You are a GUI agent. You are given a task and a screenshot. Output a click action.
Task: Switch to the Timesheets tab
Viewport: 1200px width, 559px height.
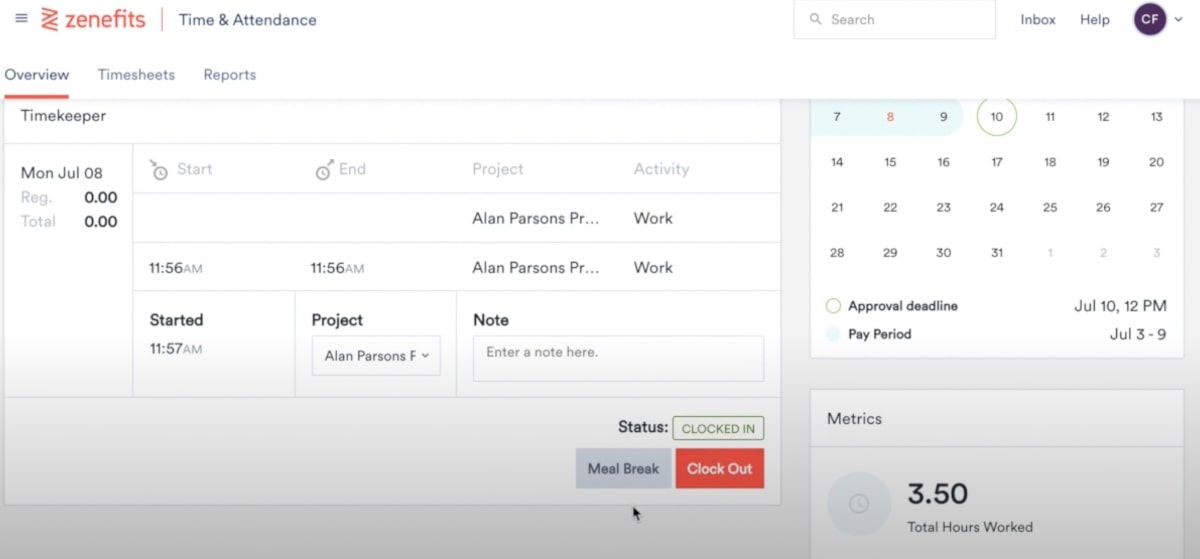click(136, 75)
